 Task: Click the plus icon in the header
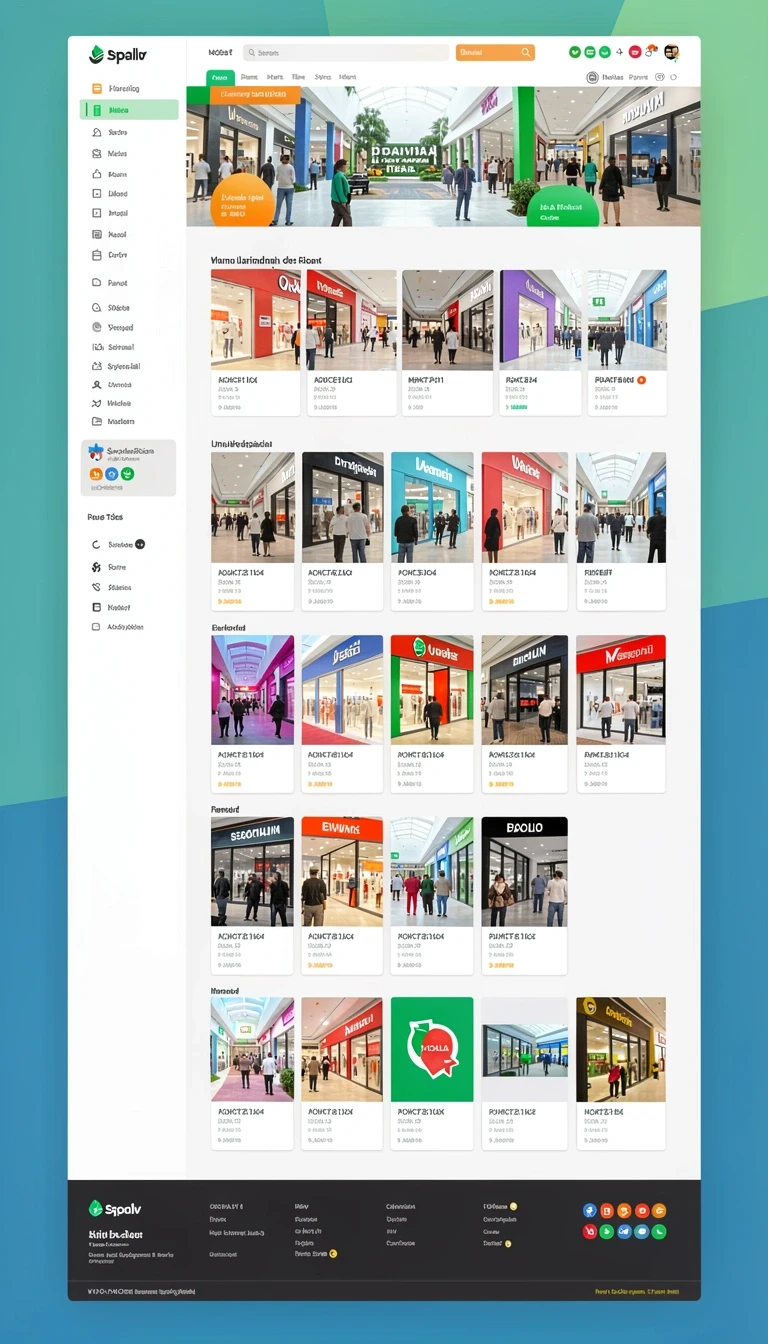620,51
